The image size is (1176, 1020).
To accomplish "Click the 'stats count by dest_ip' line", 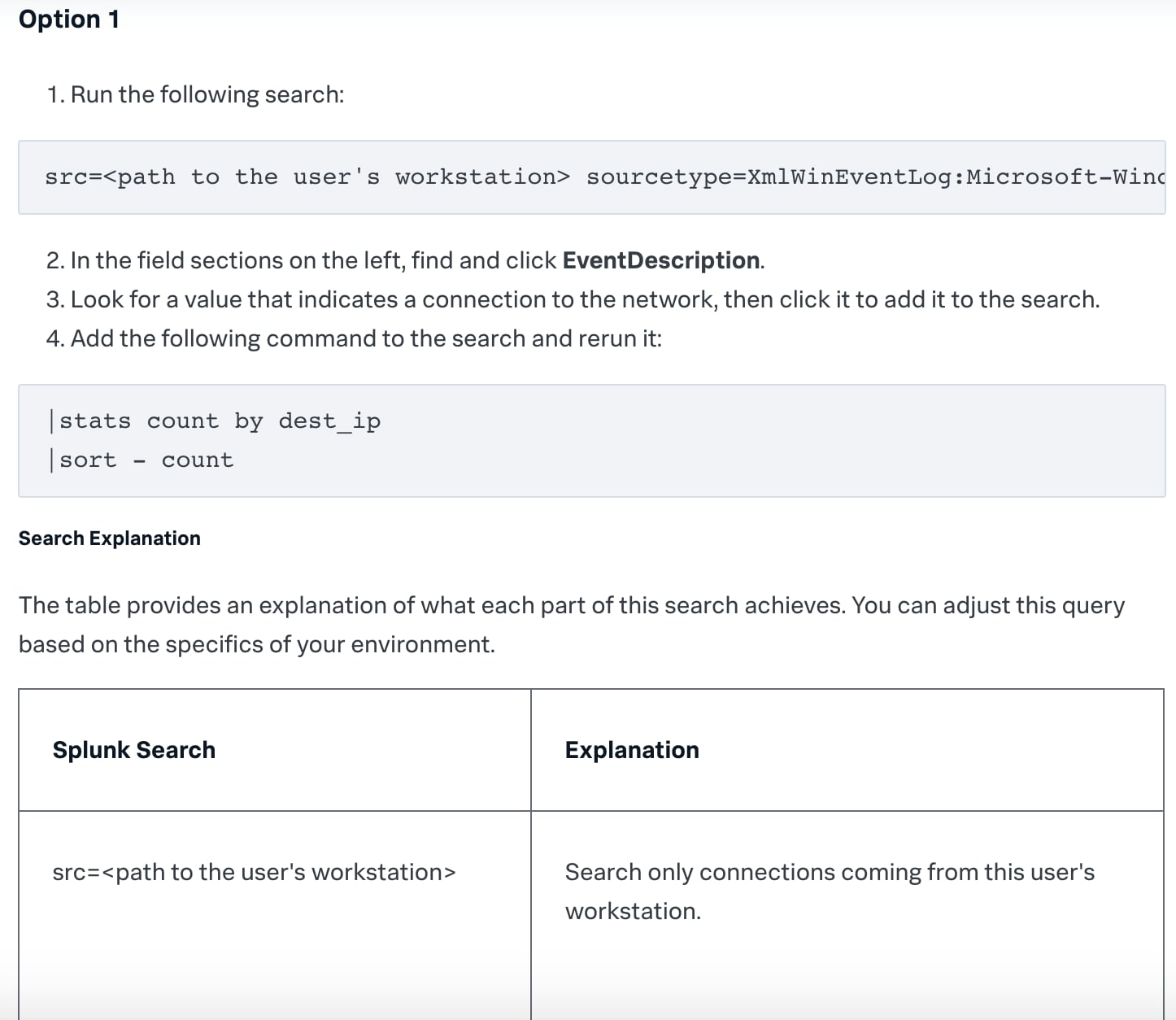I will [x=216, y=421].
